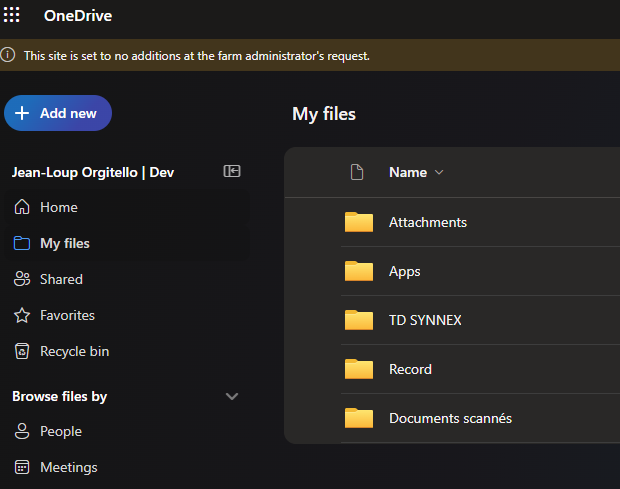Screen dimensions: 620x489
Task: Click the Attachments folder icon
Action: [359, 222]
